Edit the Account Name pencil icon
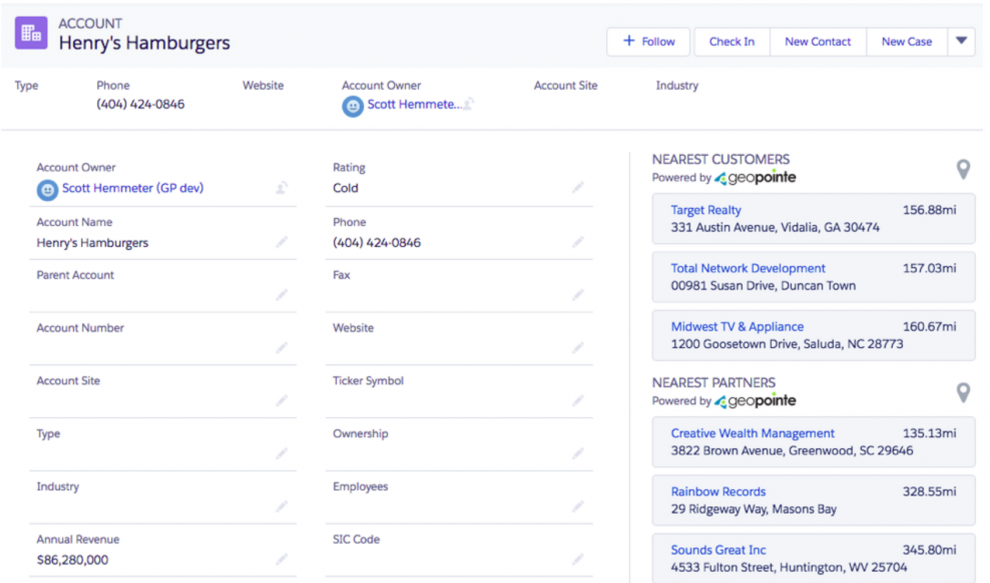990x583 pixels. (x=282, y=242)
